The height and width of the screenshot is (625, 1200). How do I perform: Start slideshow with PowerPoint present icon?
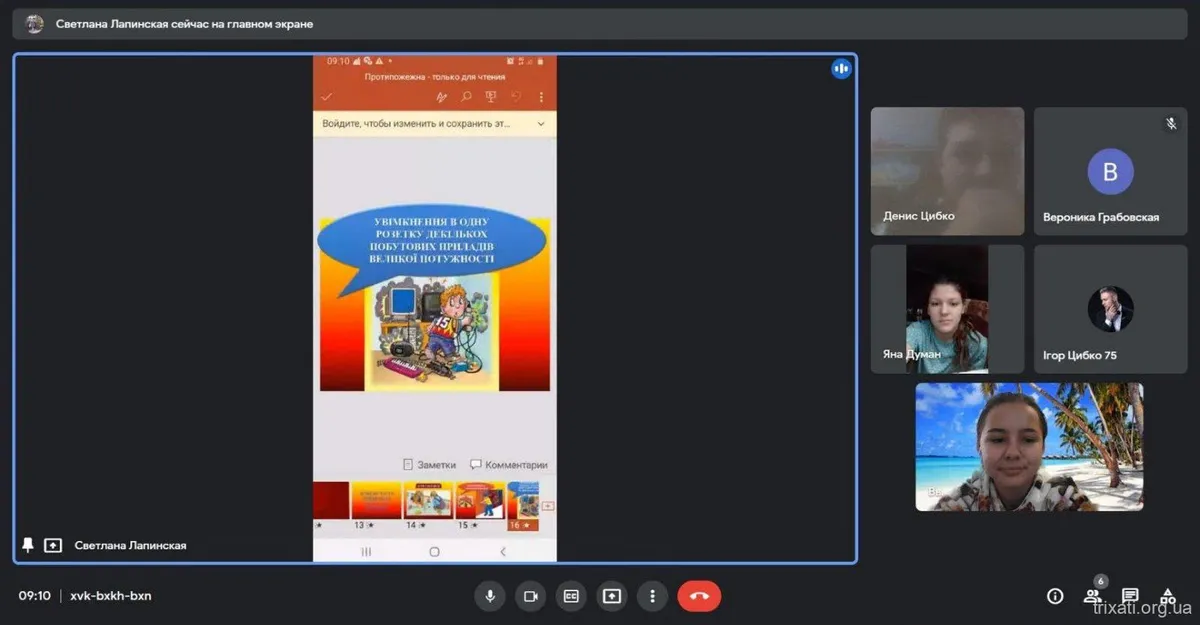click(x=491, y=97)
